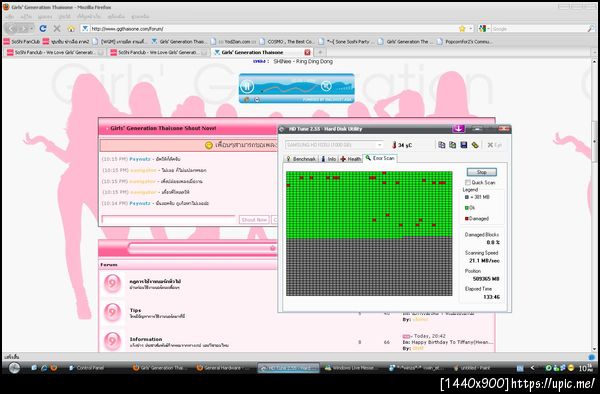Reload the page in Firefox

click(x=43, y=28)
